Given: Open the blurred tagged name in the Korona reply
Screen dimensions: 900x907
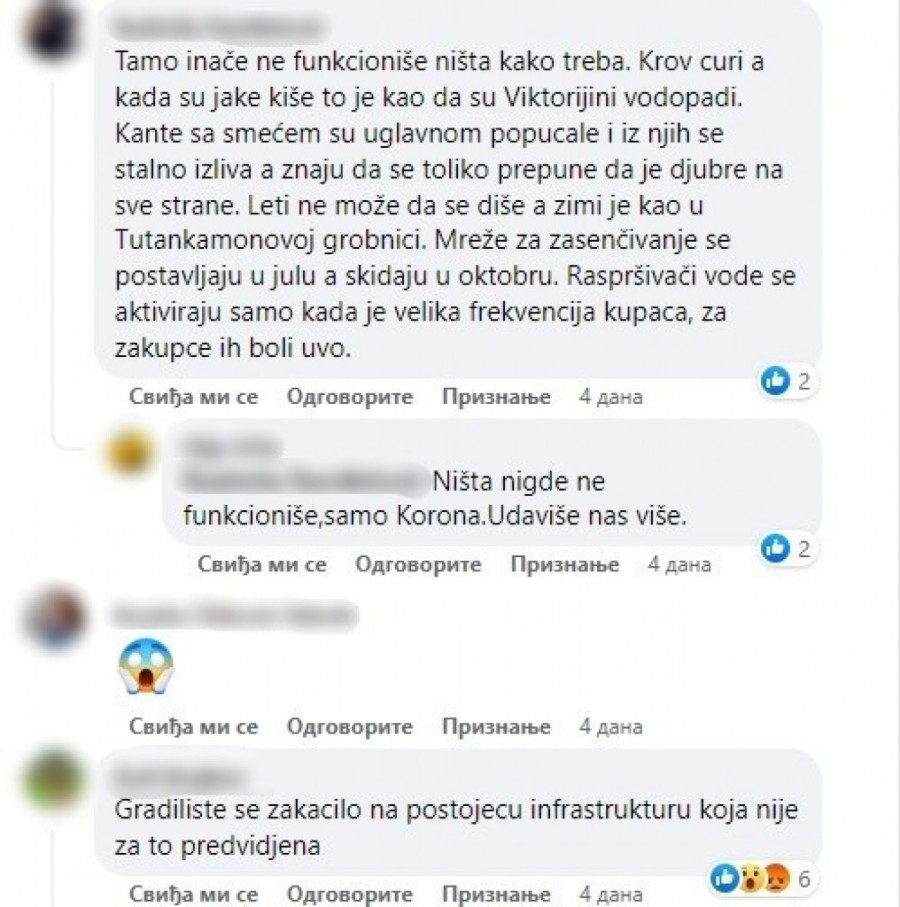Looking at the screenshot, I should [x=305, y=481].
